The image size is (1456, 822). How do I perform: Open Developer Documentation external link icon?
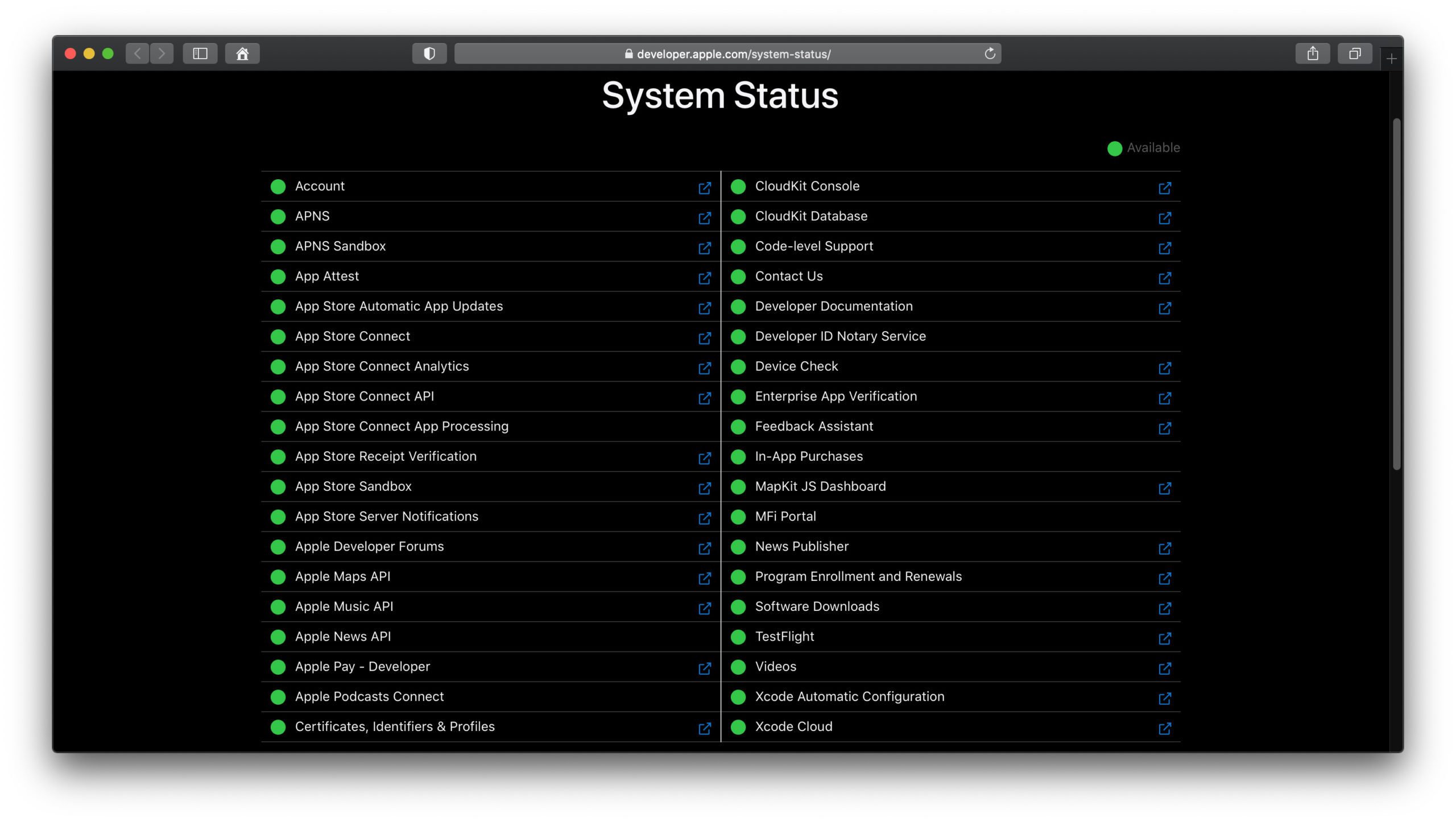click(x=1164, y=308)
